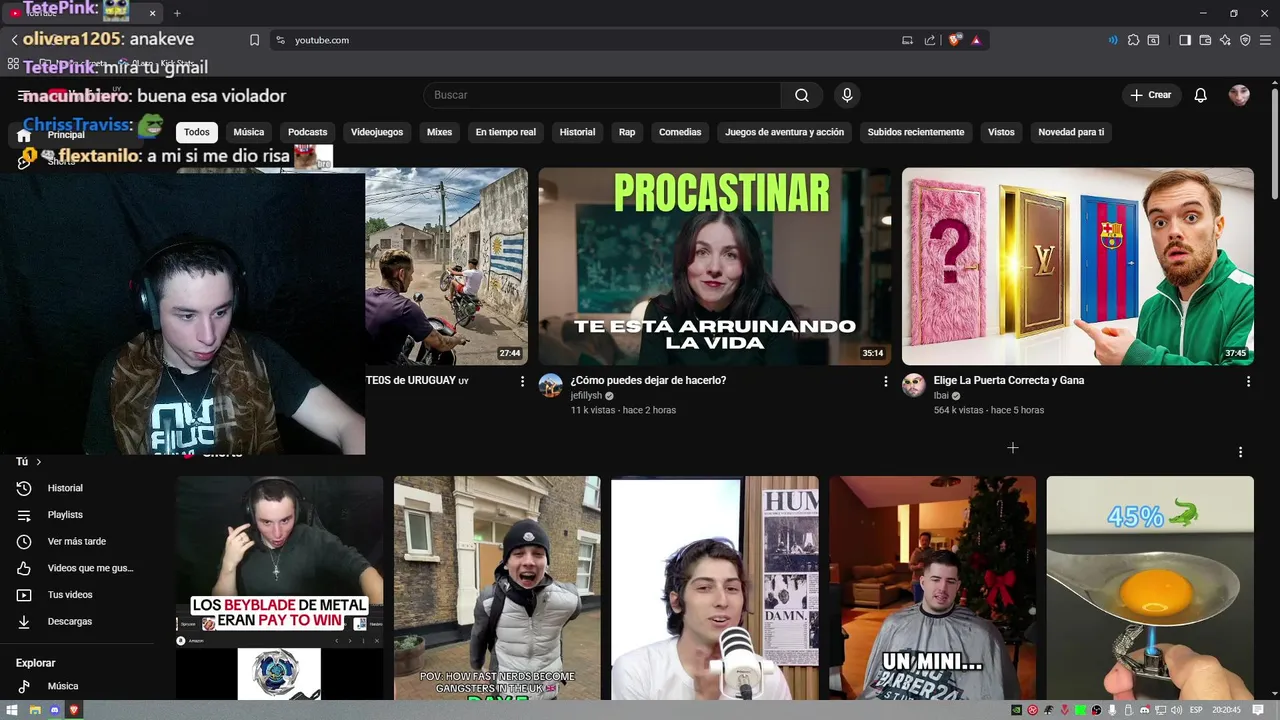Go to the Ibai channel name
Screen dimensions: 1280x720
pyautogui.click(x=941, y=396)
